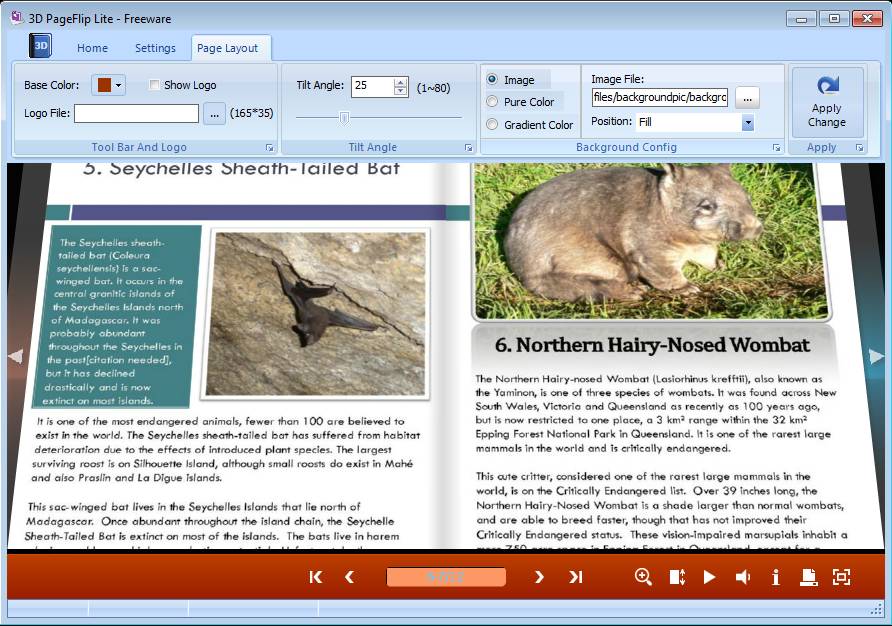Viewport: 892px width, 626px height.
Task: Select the Gradient Color background option
Action: click(x=492, y=125)
